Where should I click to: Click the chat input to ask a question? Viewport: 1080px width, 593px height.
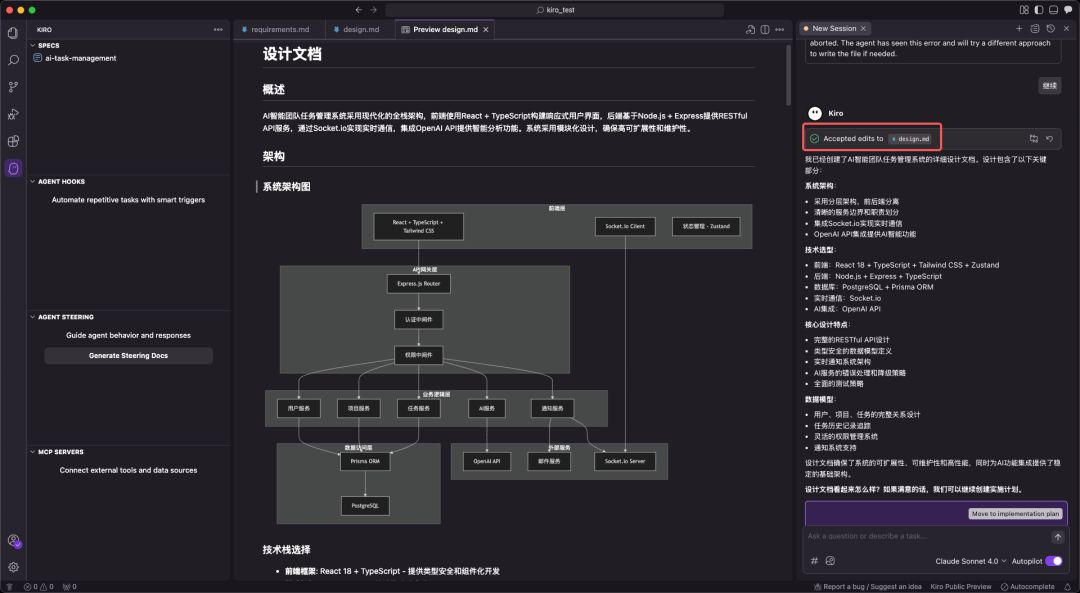click(920, 537)
